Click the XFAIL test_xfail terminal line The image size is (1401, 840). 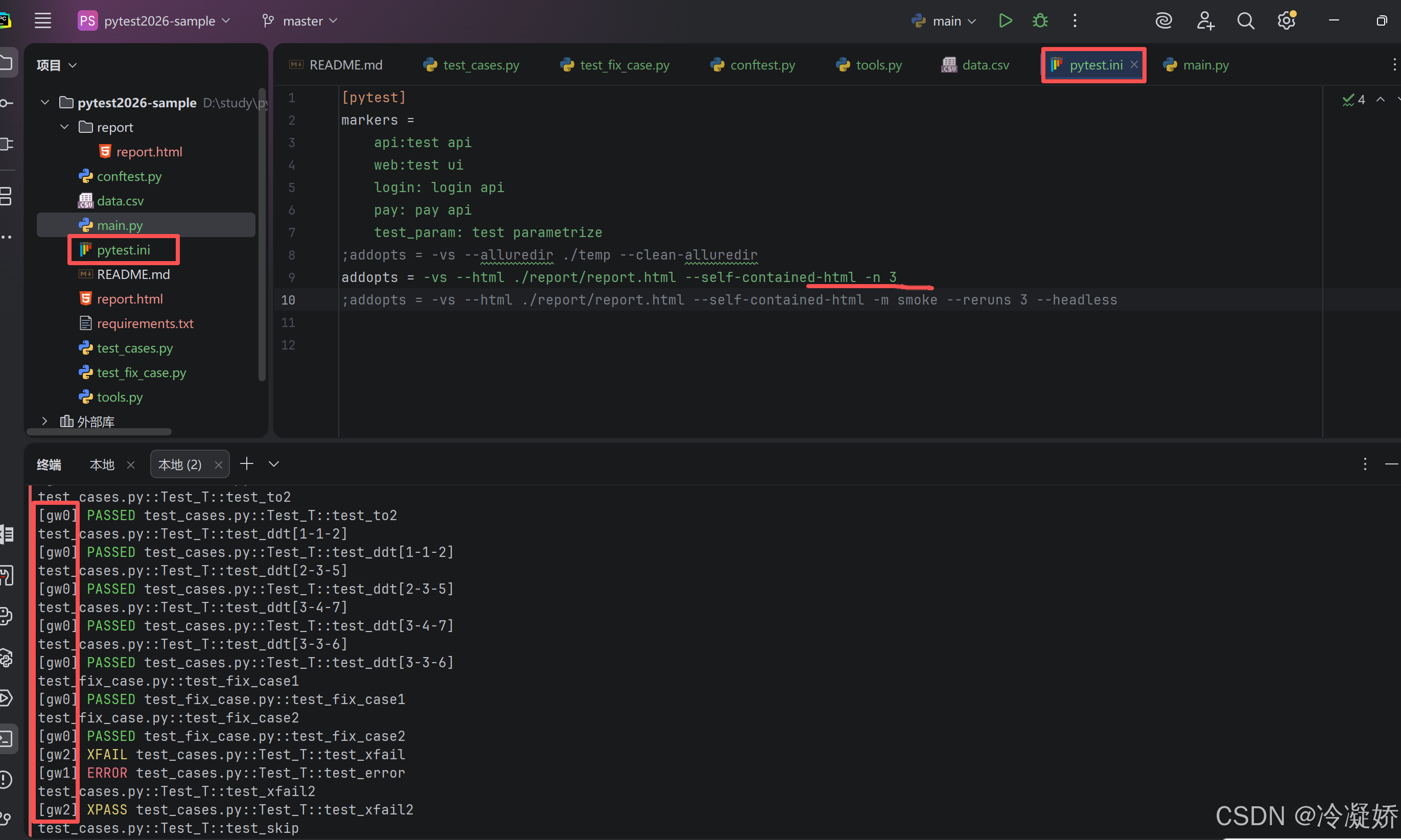[222, 755]
